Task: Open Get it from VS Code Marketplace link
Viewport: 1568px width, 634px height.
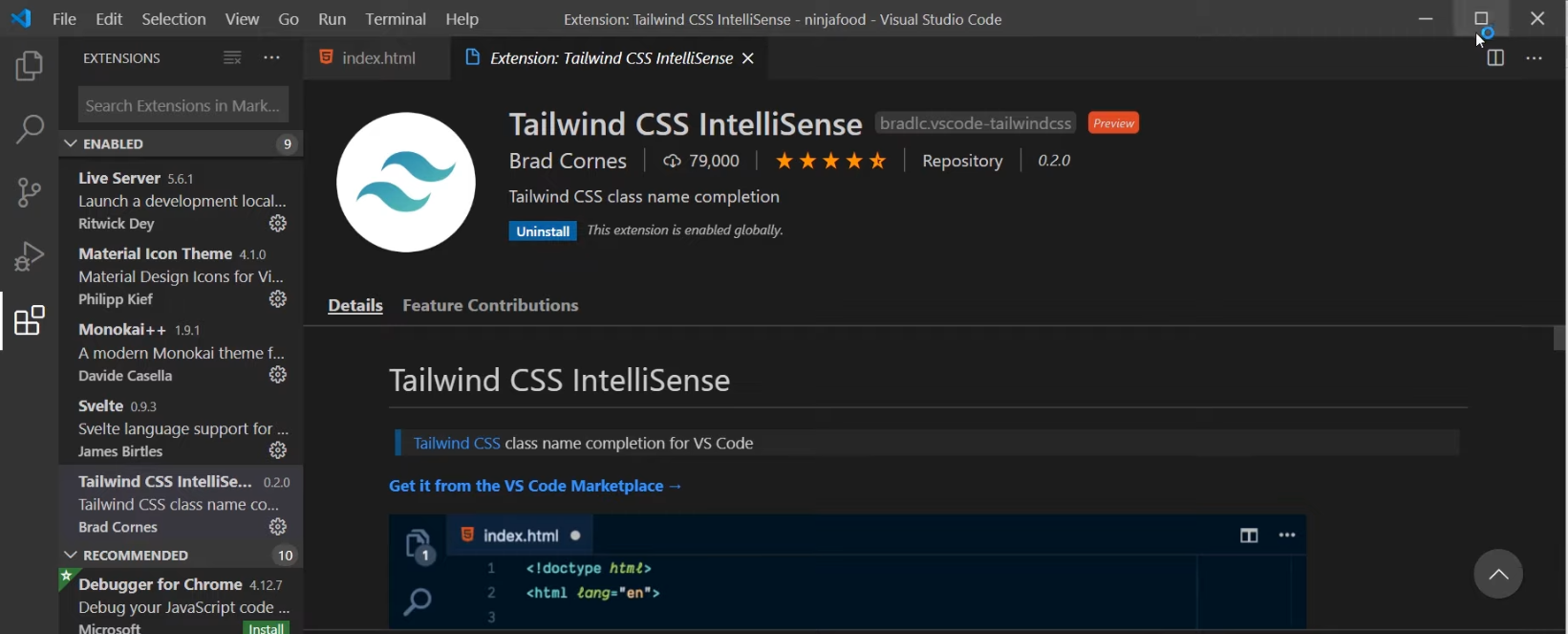Action: pyautogui.click(x=536, y=486)
